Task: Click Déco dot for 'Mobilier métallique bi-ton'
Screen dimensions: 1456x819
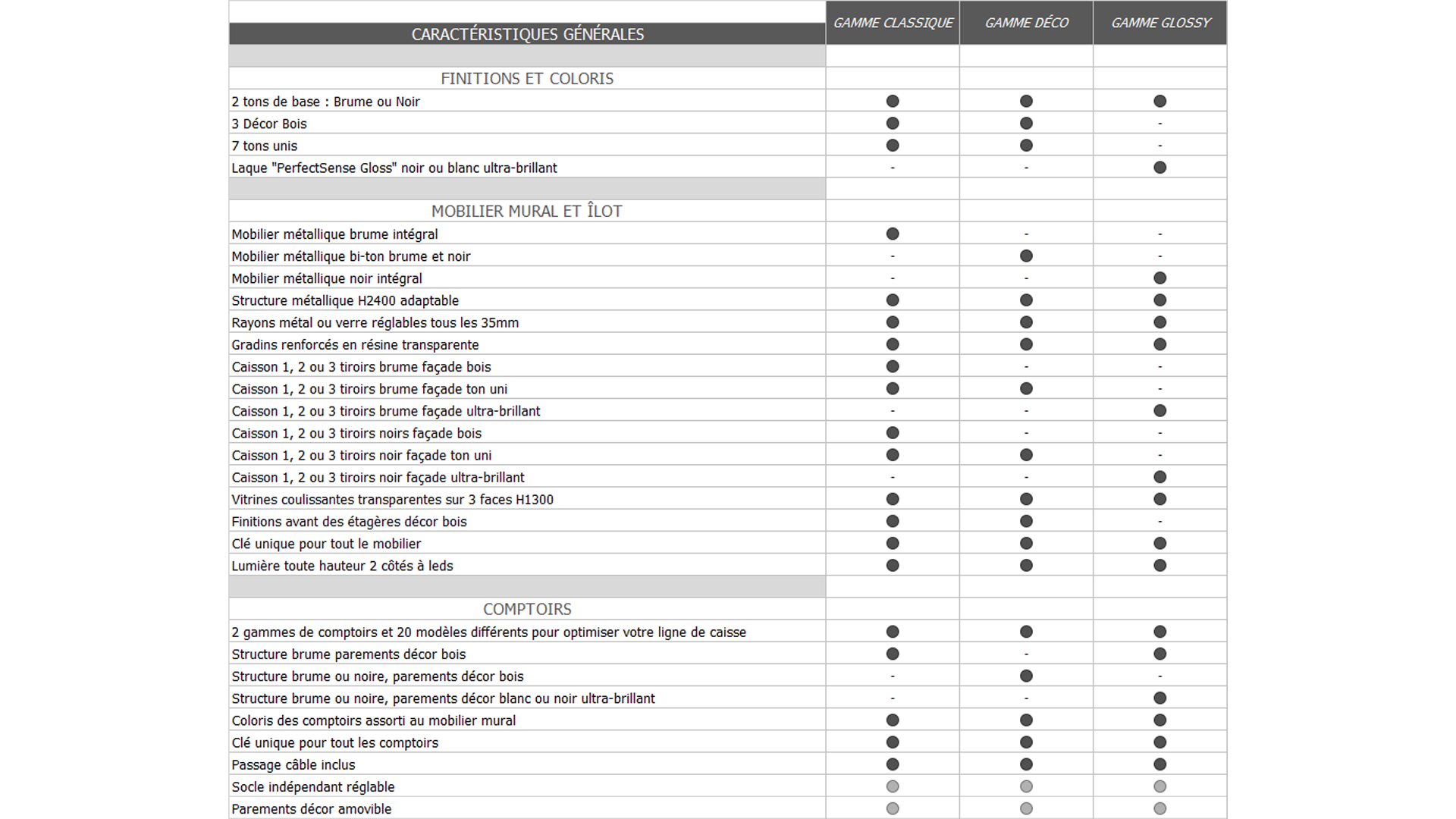Action: pyautogui.click(x=1026, y=256)
